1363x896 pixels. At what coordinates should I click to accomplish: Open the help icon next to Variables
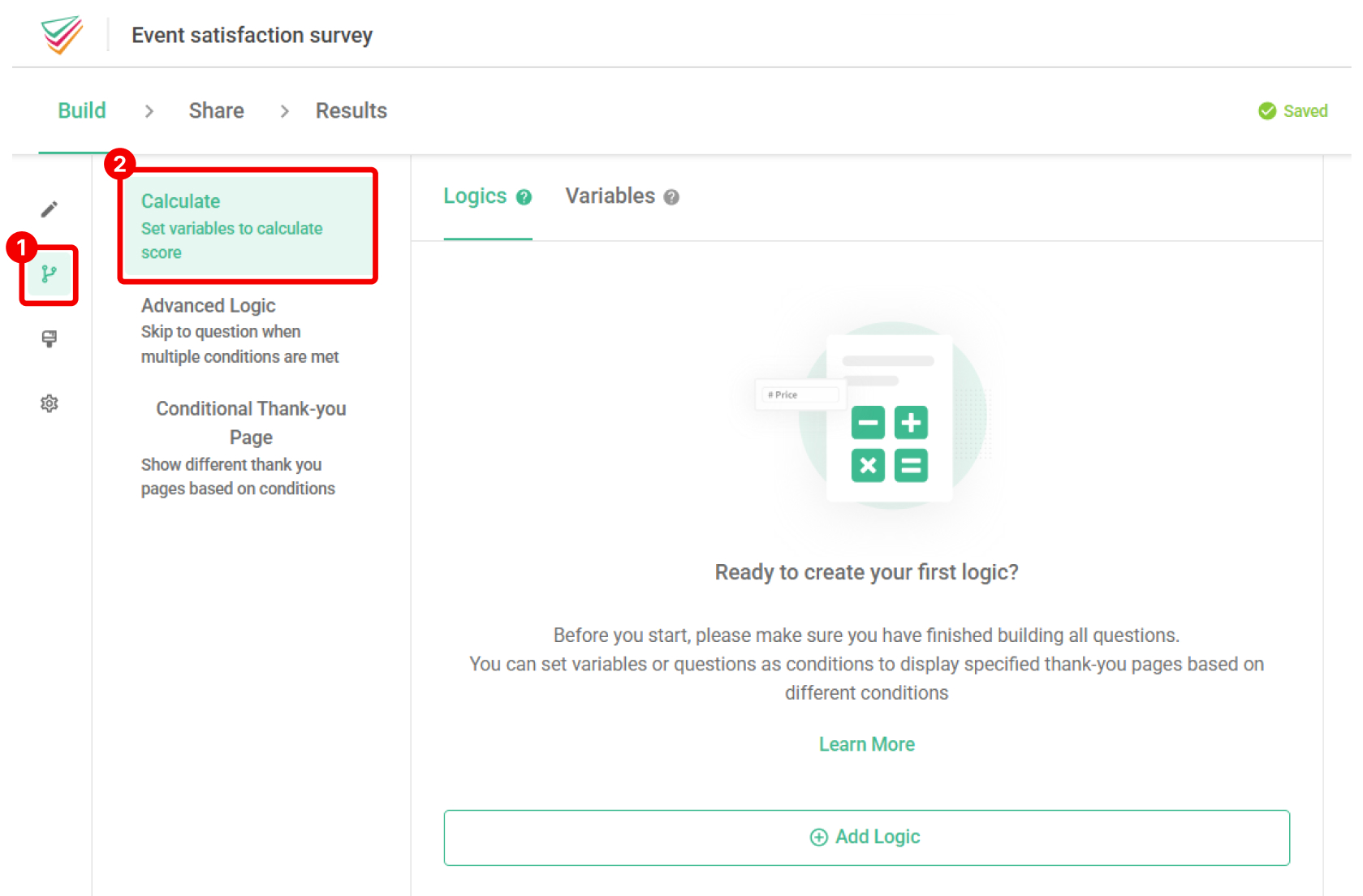(671, 196)
